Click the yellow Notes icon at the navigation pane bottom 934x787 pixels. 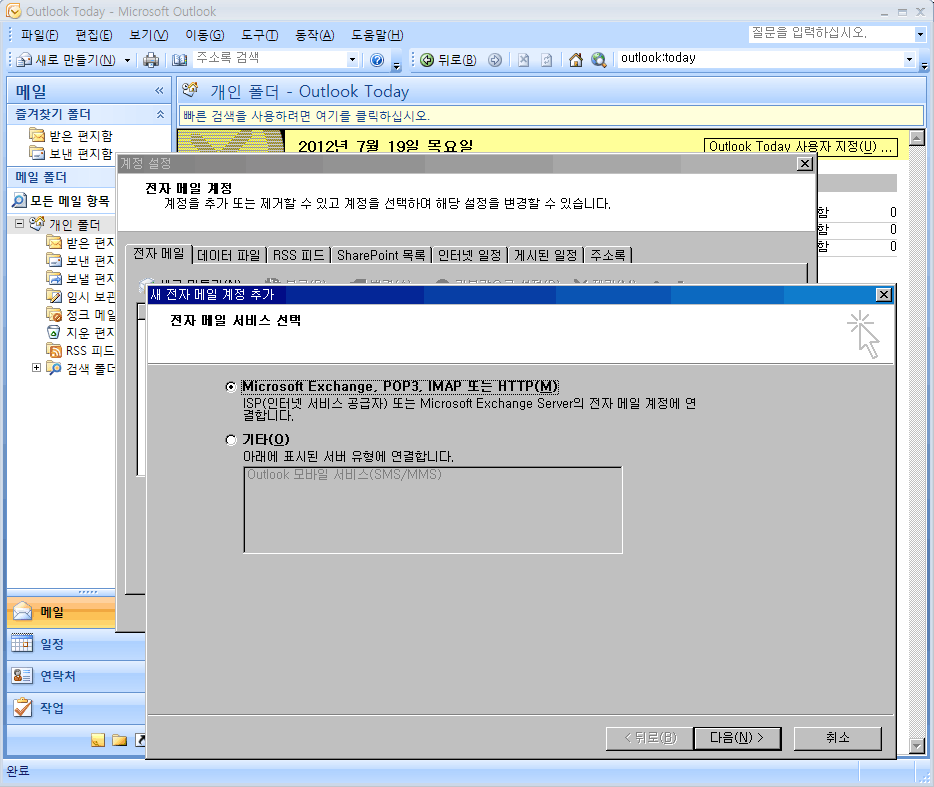tap(98, 740)
